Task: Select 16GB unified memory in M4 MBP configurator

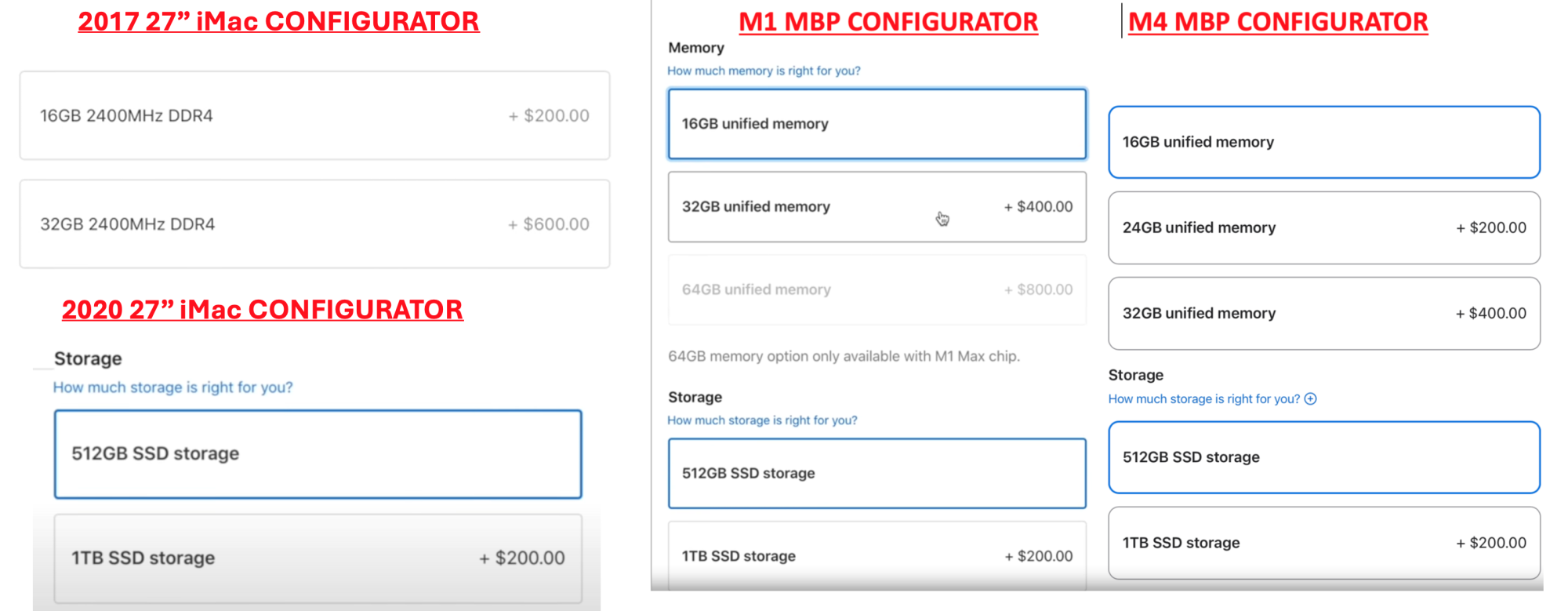Action: pyautogui.click(x=1323, y=143)
